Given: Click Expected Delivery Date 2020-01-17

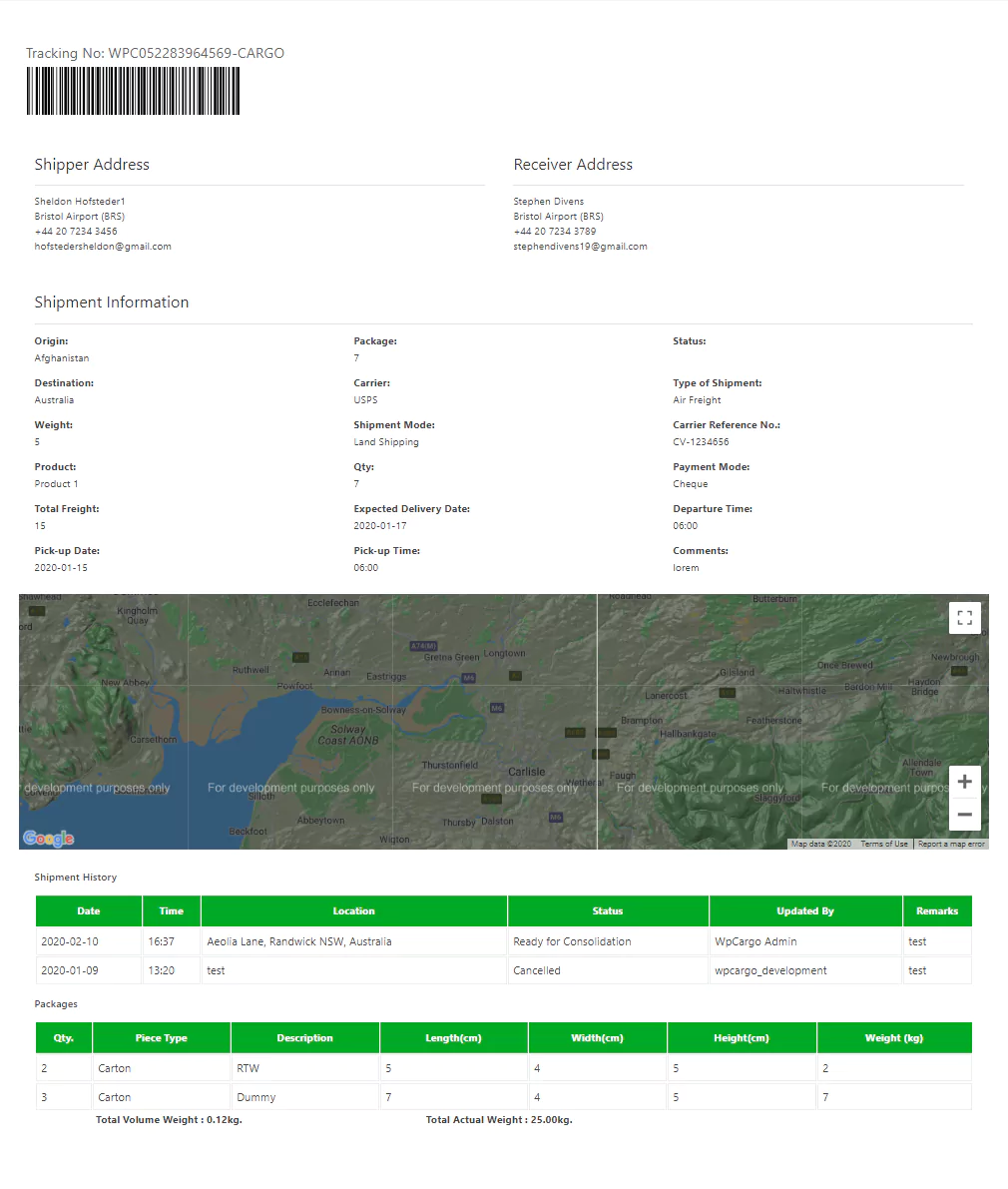Looking at the screenshot, I should pyautogui.click(x=379, y=525).
